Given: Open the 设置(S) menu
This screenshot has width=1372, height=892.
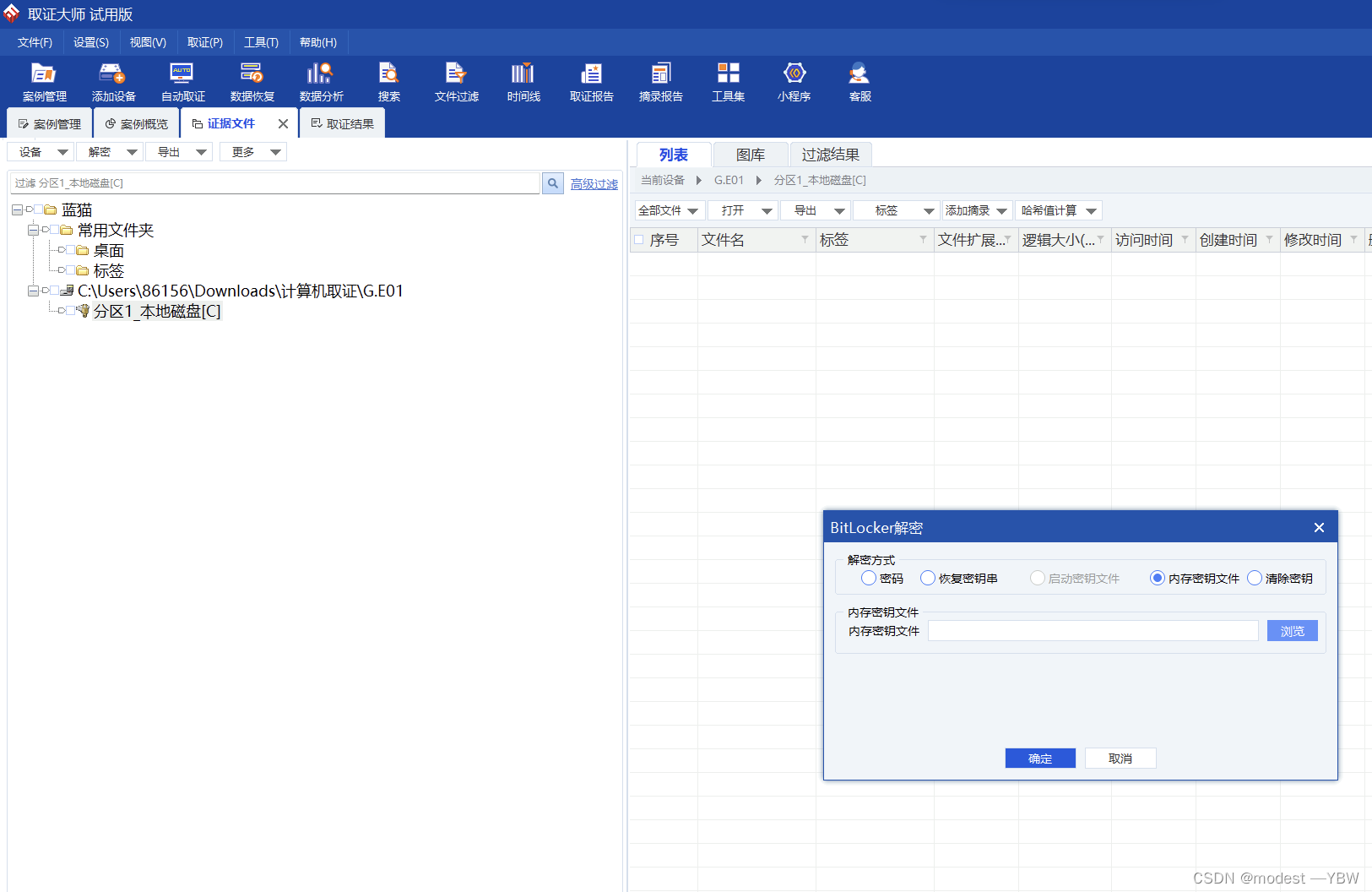Looking at the screenshot, I should pyautogui.click(x=91, y=42).
